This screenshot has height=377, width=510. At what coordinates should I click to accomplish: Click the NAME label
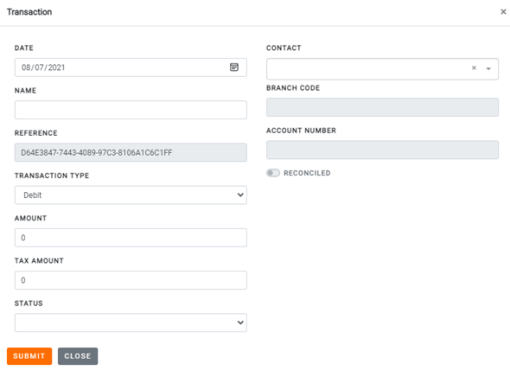[25, 91]
